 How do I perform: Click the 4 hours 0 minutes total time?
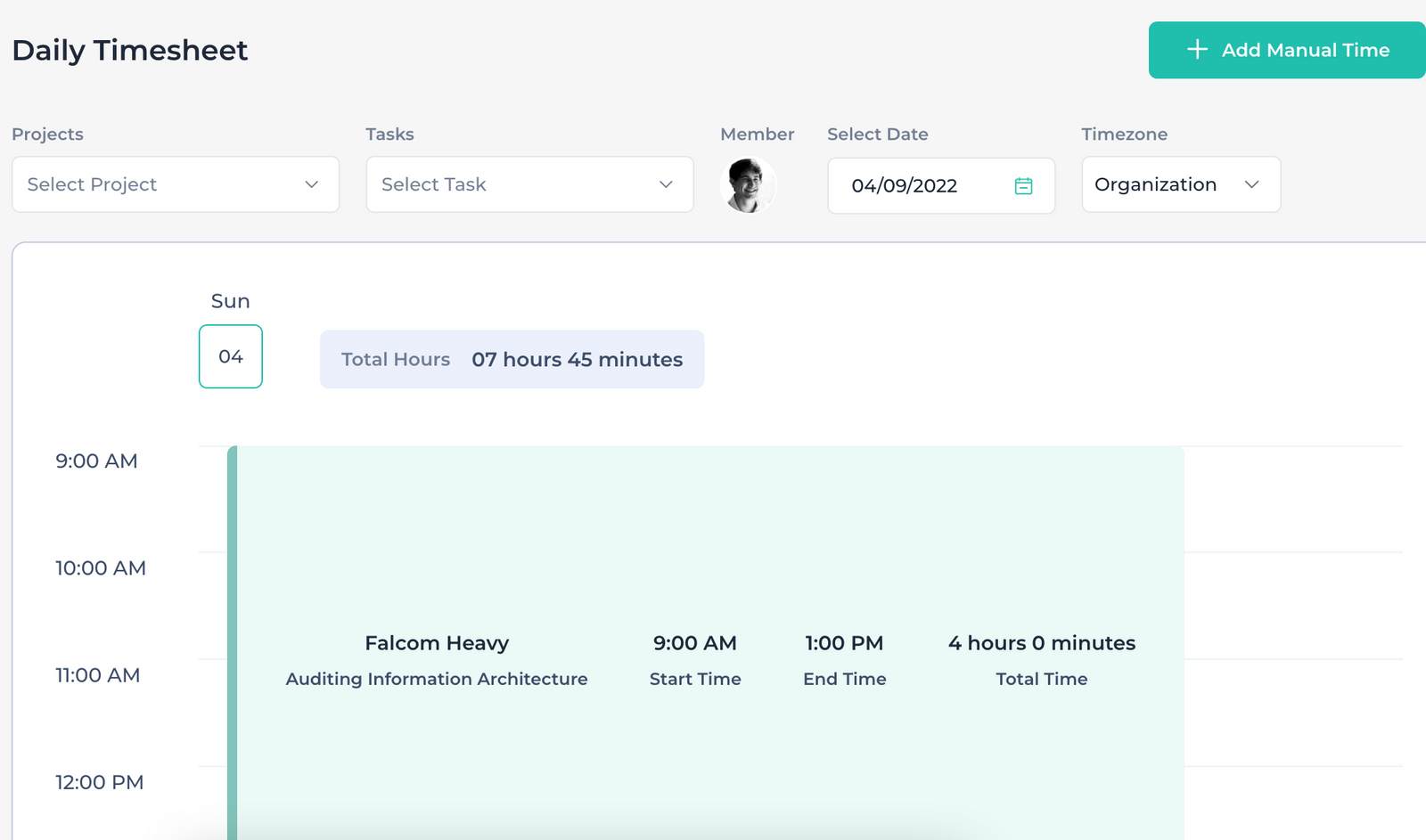(1040, 642)
